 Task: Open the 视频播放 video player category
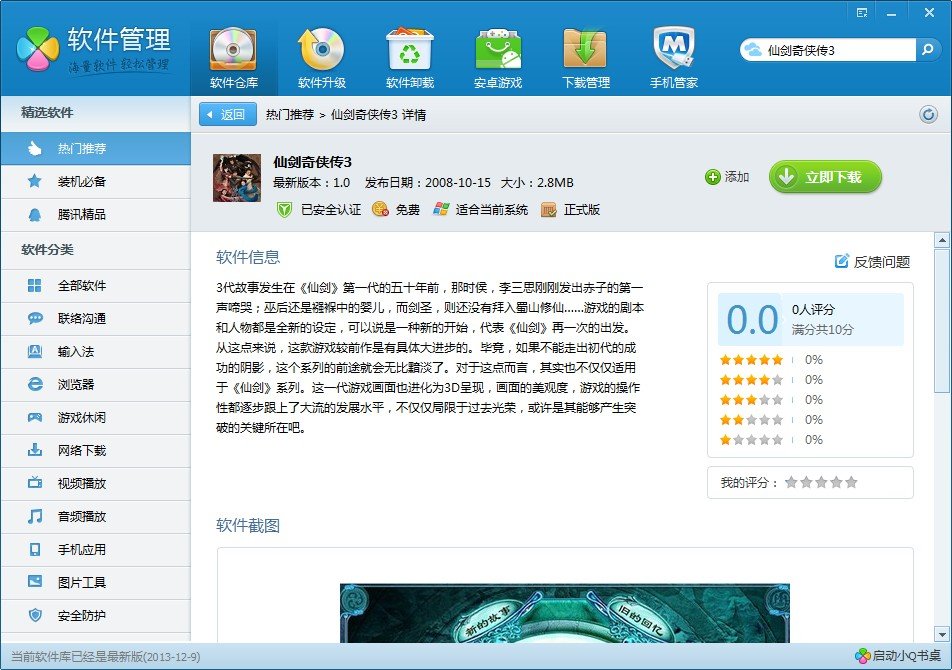click(x=94, y=484)
